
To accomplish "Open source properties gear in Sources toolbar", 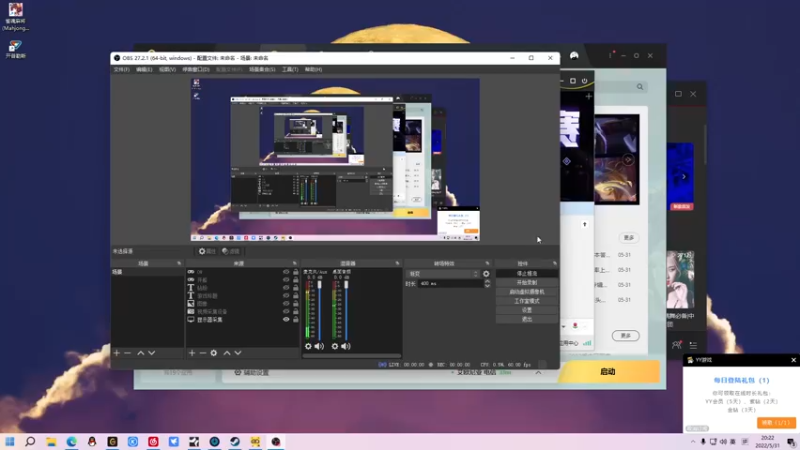I will [x=214, y=353].
